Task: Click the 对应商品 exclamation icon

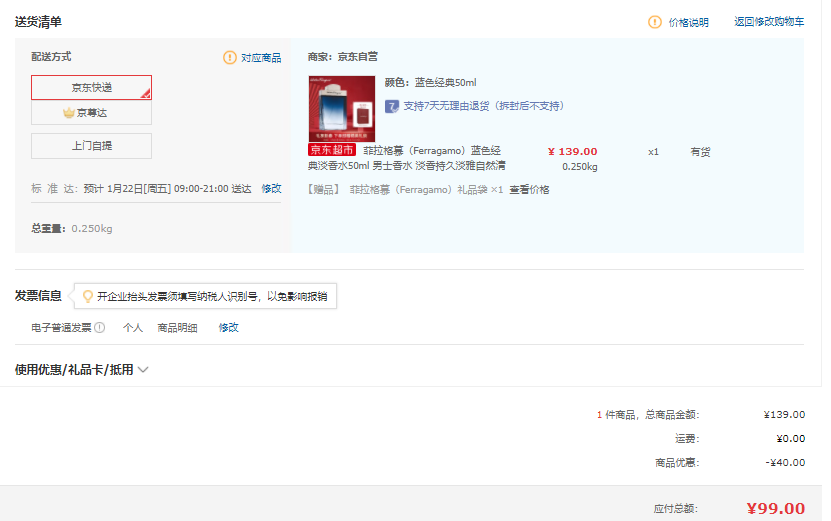Action: click(229, 57)
